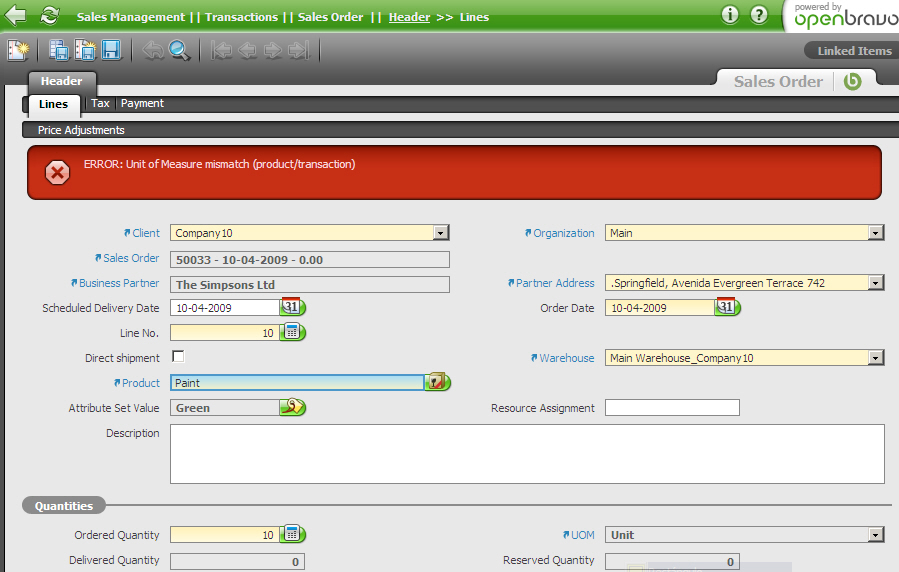Click into the Product field with Paint

[x=297, y=382]
